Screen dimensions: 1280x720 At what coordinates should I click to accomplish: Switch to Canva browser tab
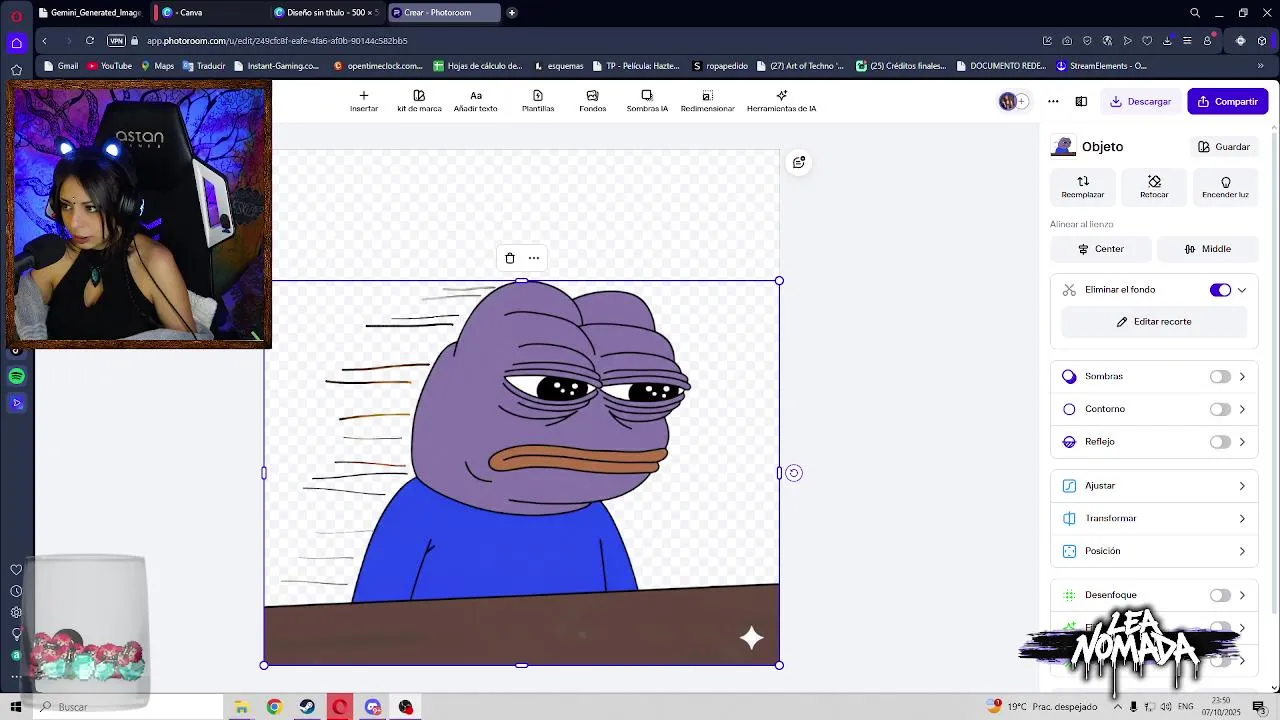pos(210,13)
